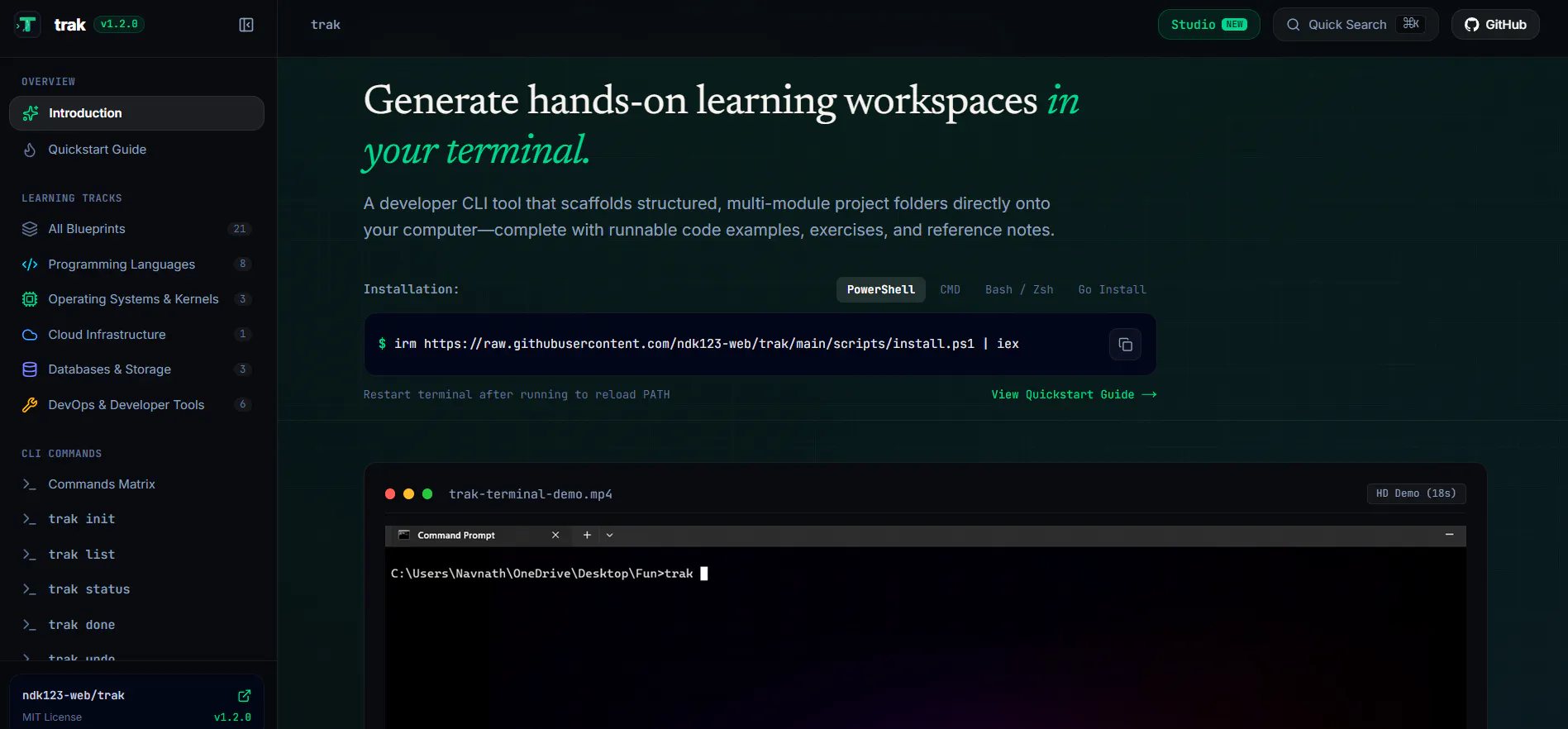Open Operating Systems & Kernels track

click(x=136, y=299)
